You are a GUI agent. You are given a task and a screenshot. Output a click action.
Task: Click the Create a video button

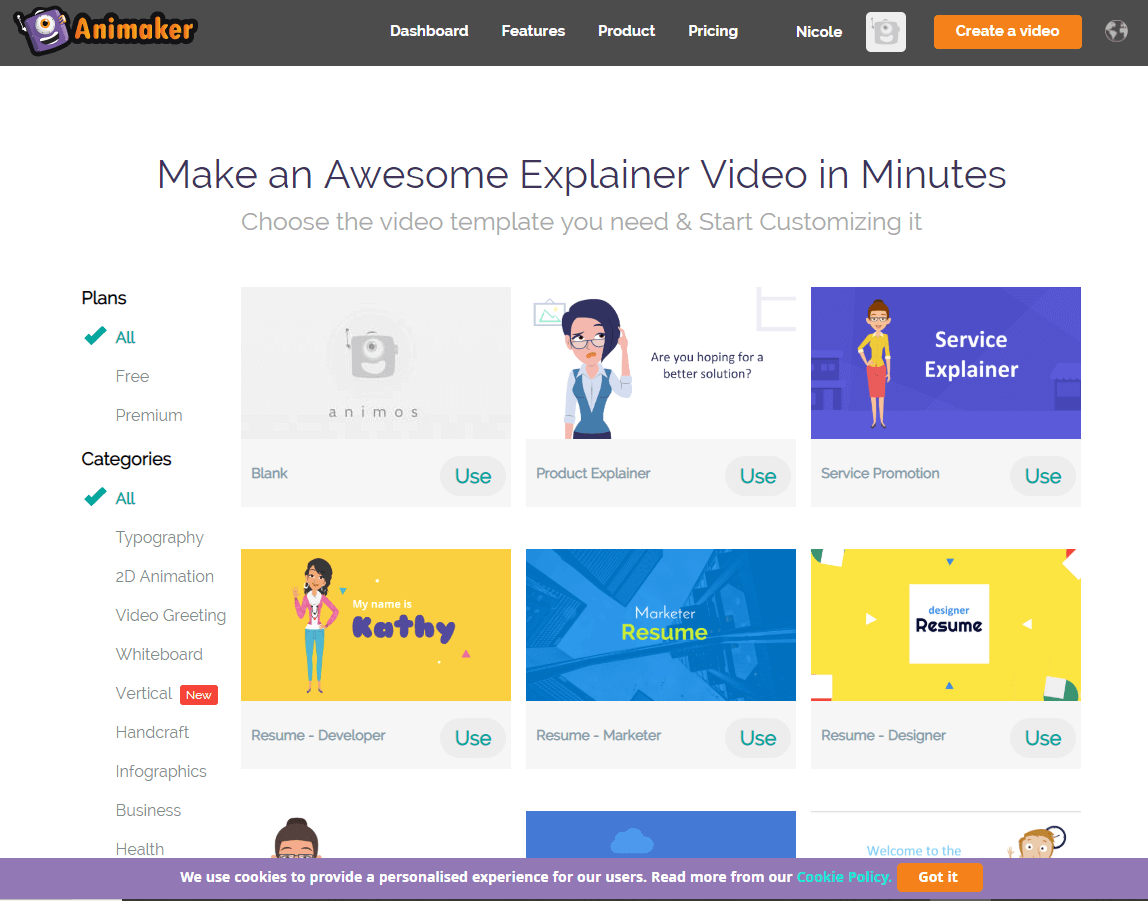click(1007, 31)
